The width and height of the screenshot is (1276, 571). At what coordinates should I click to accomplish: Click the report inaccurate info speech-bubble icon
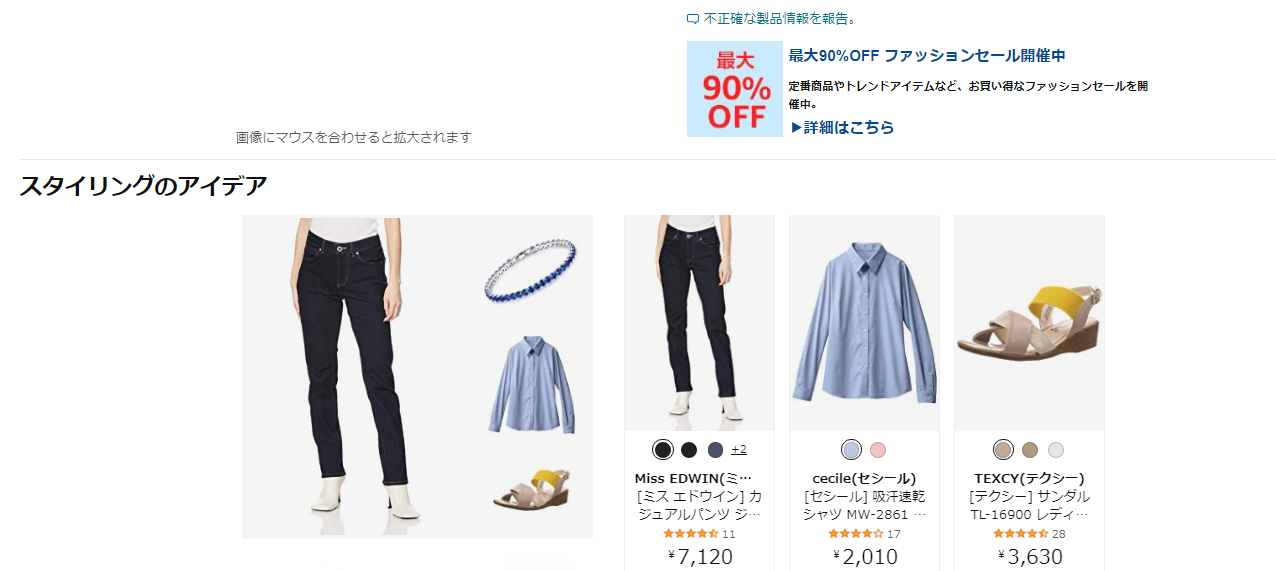click(x=693, y=19)
